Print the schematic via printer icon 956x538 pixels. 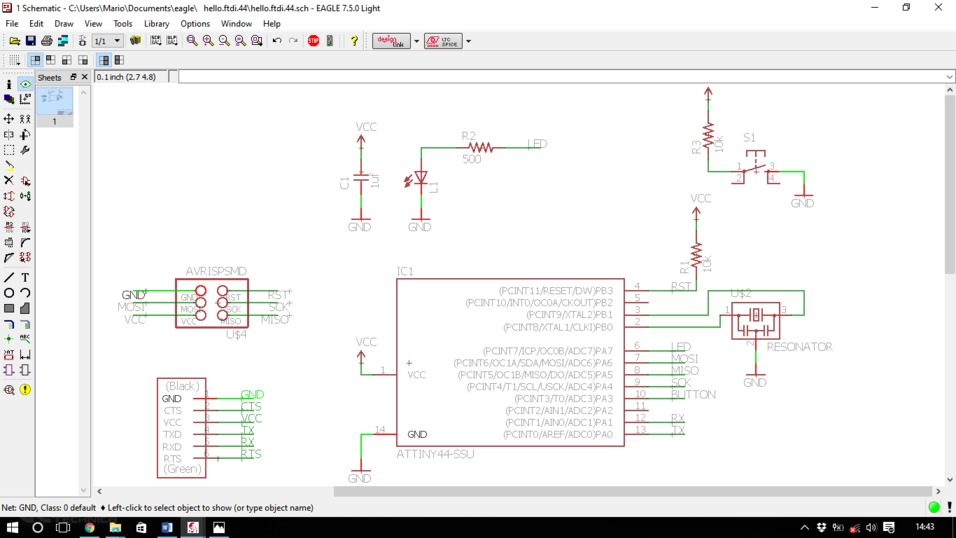47,41
